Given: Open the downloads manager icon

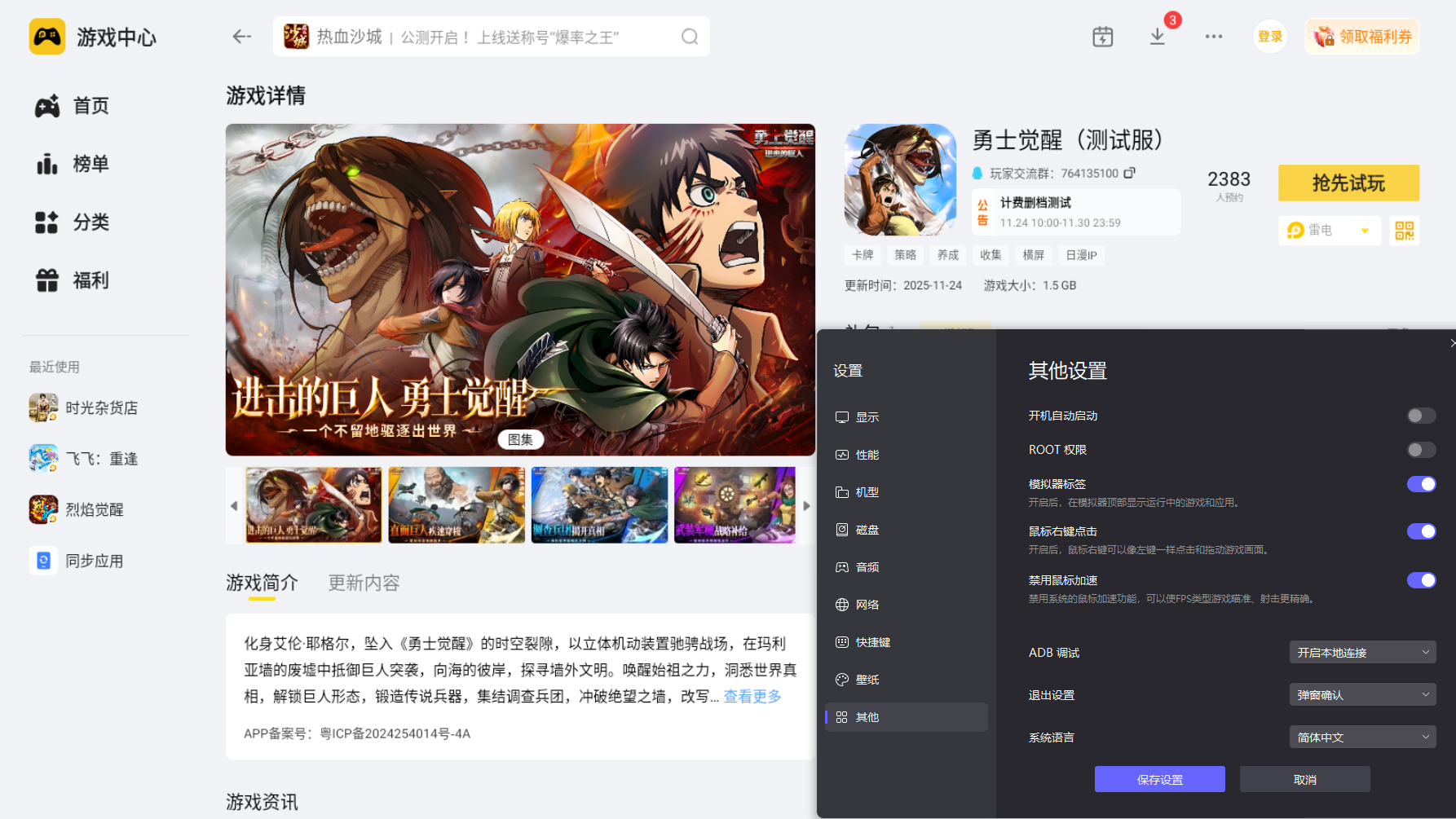Looking at the screenshot, I should (x=1158, y=37).
